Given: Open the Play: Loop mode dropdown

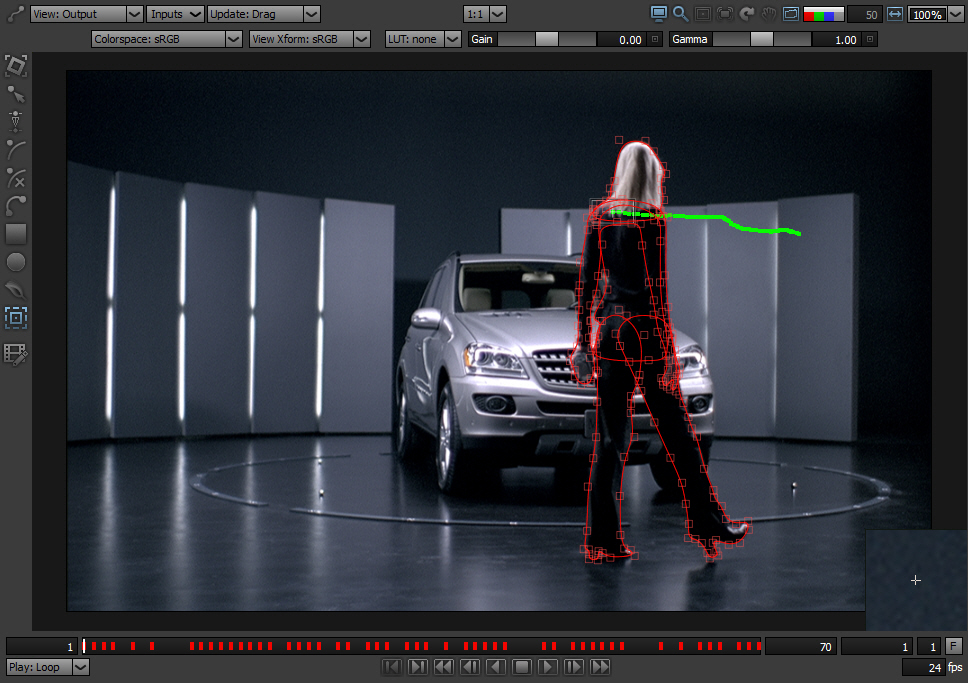Looking at the screenshot, I should click(48, 667).
